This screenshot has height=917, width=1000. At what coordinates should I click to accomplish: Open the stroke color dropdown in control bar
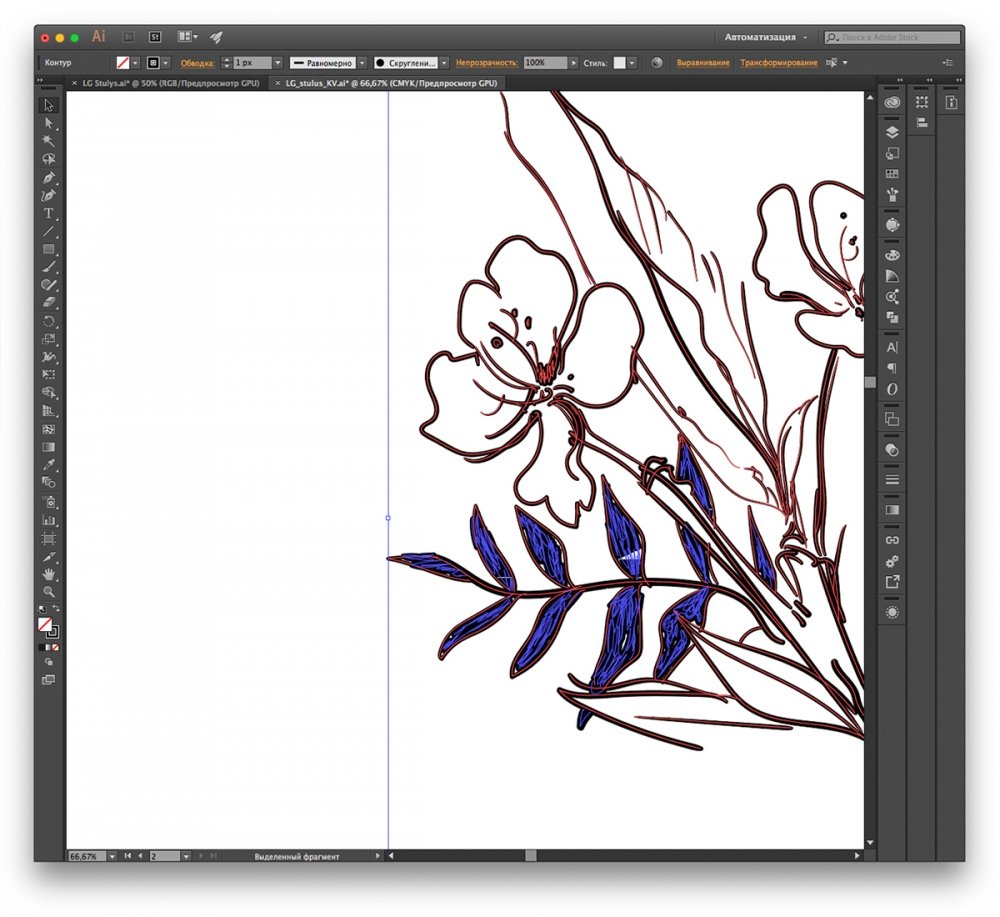coord(166,62)
